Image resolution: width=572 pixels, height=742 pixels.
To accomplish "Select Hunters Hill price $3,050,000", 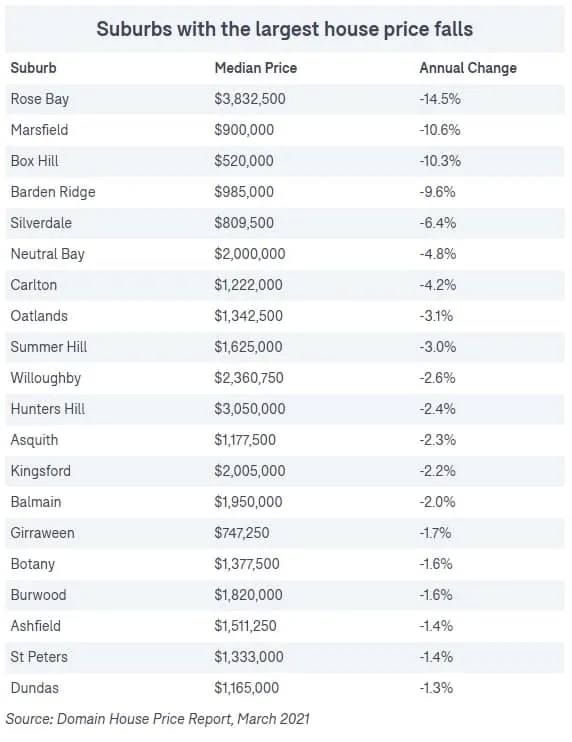I will click(250, 409).
